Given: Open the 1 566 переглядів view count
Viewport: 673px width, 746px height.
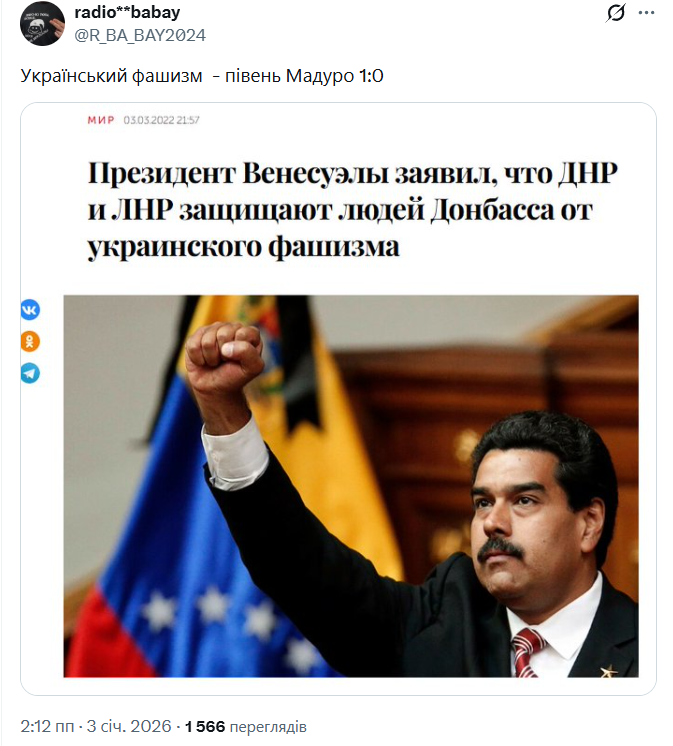Looking at the screenshot, I should pos(245,726).
